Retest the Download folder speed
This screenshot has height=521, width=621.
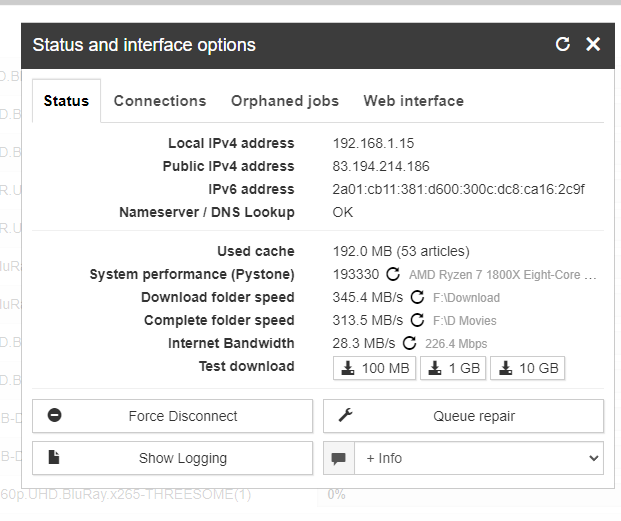[x=417, y=297]
